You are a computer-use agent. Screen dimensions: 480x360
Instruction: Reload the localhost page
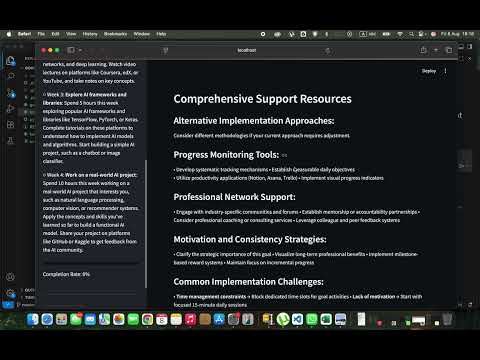[327, 51]
